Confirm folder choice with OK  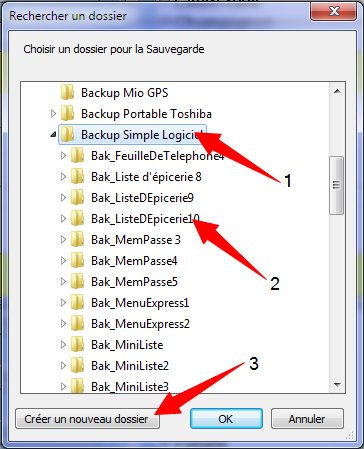tap(226, 419)
